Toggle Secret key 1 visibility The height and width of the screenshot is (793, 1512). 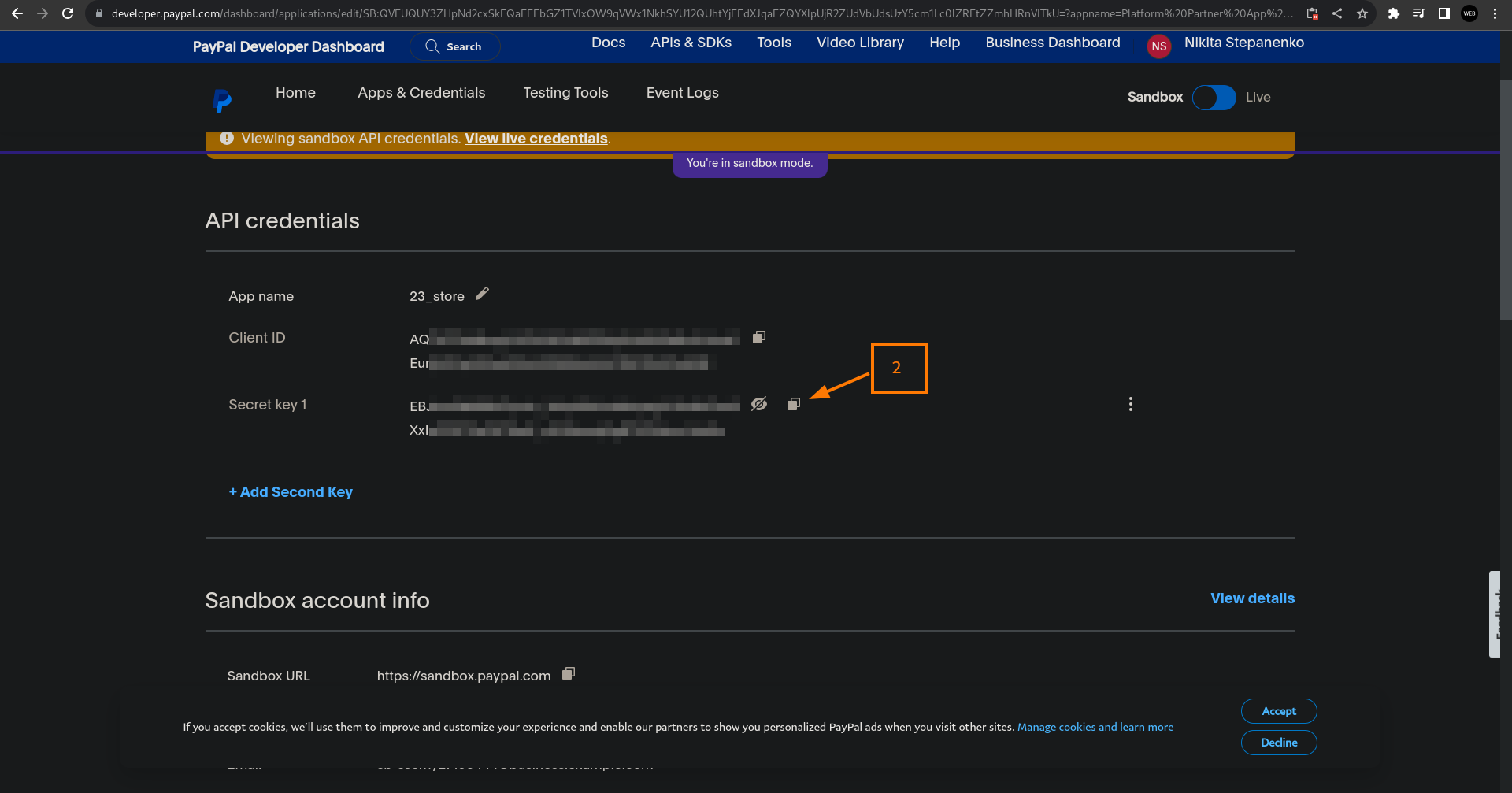pyautogui.click(x=759, y=404)
